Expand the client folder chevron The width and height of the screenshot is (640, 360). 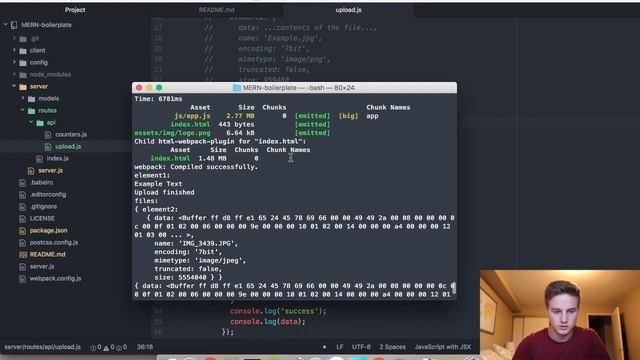[x=14, y=50]
